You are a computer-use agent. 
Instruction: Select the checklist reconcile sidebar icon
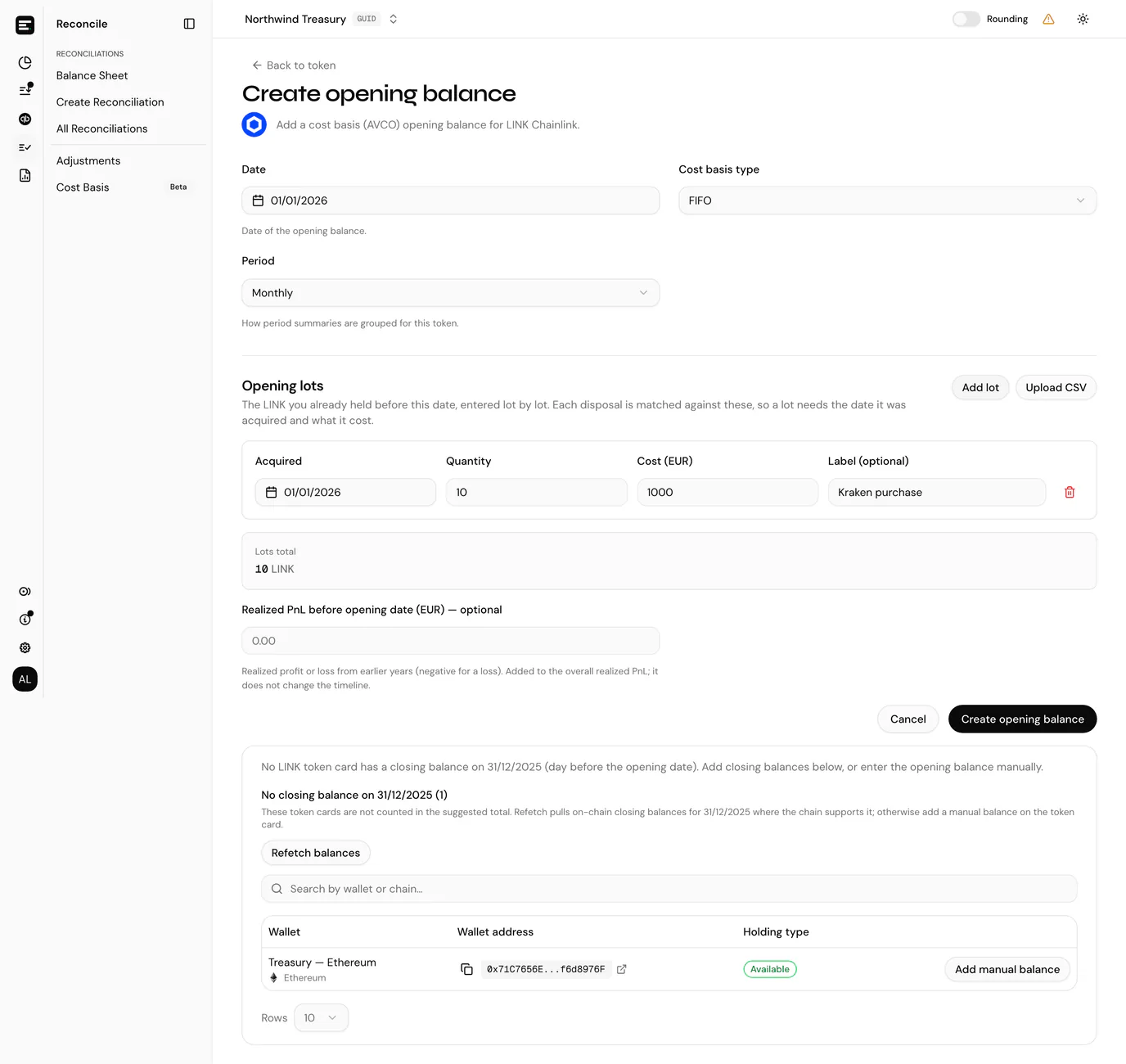coord(25,147)
